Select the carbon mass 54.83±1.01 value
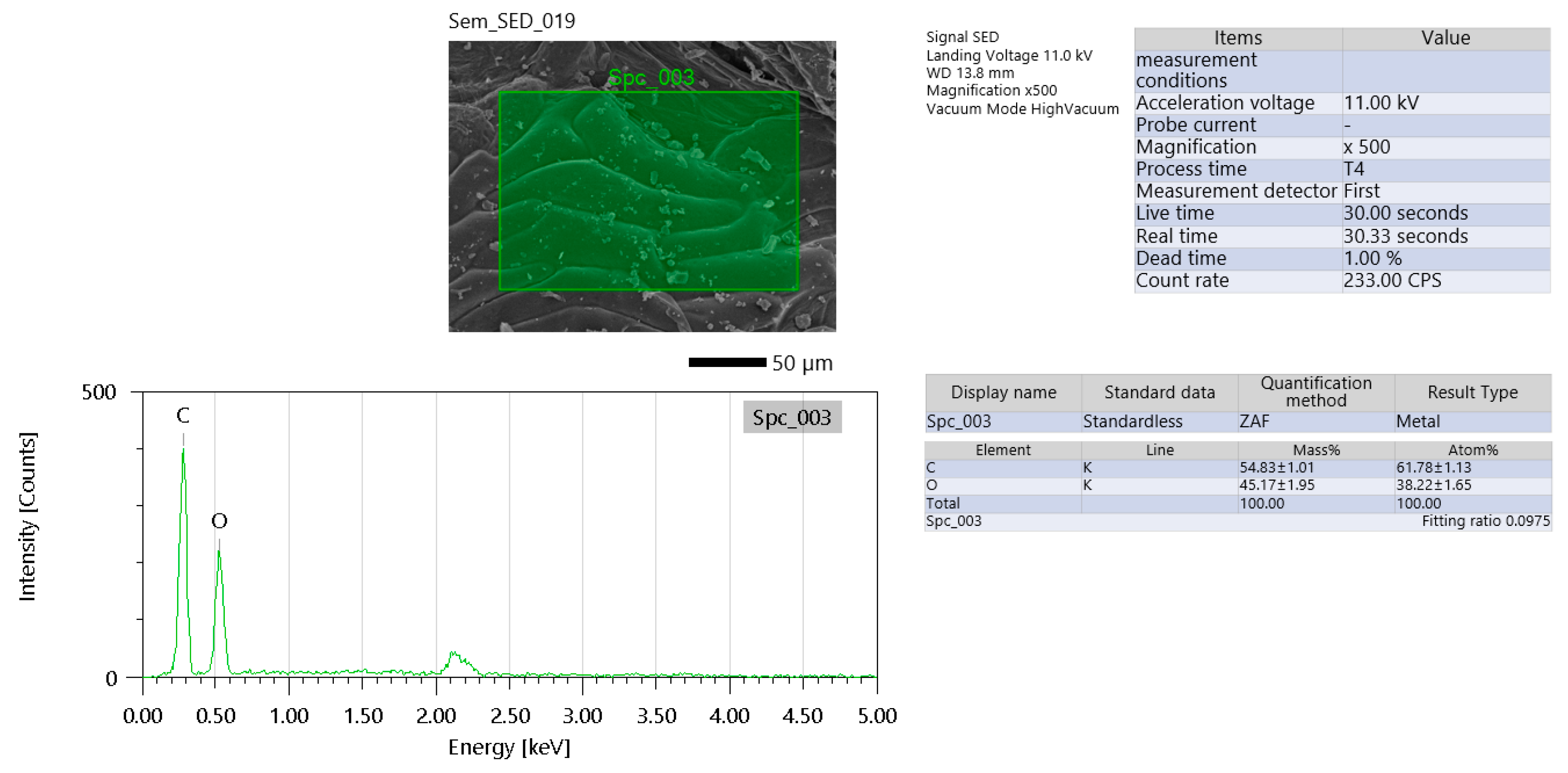Viewport: 1568px width, 773px height. [x=1276, y=468]
